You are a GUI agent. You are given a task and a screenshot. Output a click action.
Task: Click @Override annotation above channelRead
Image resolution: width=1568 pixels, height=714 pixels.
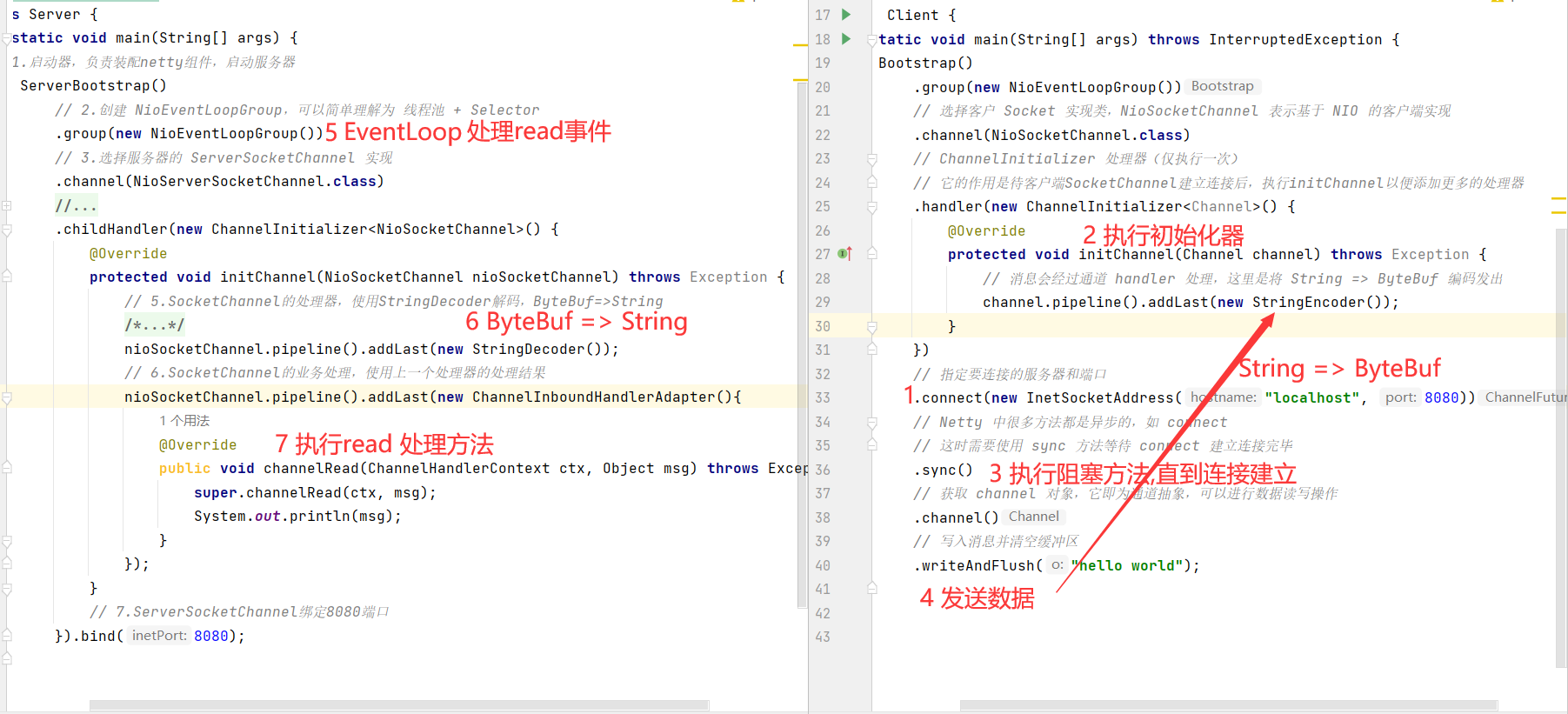pyautogui.click(x=197, y=444)
